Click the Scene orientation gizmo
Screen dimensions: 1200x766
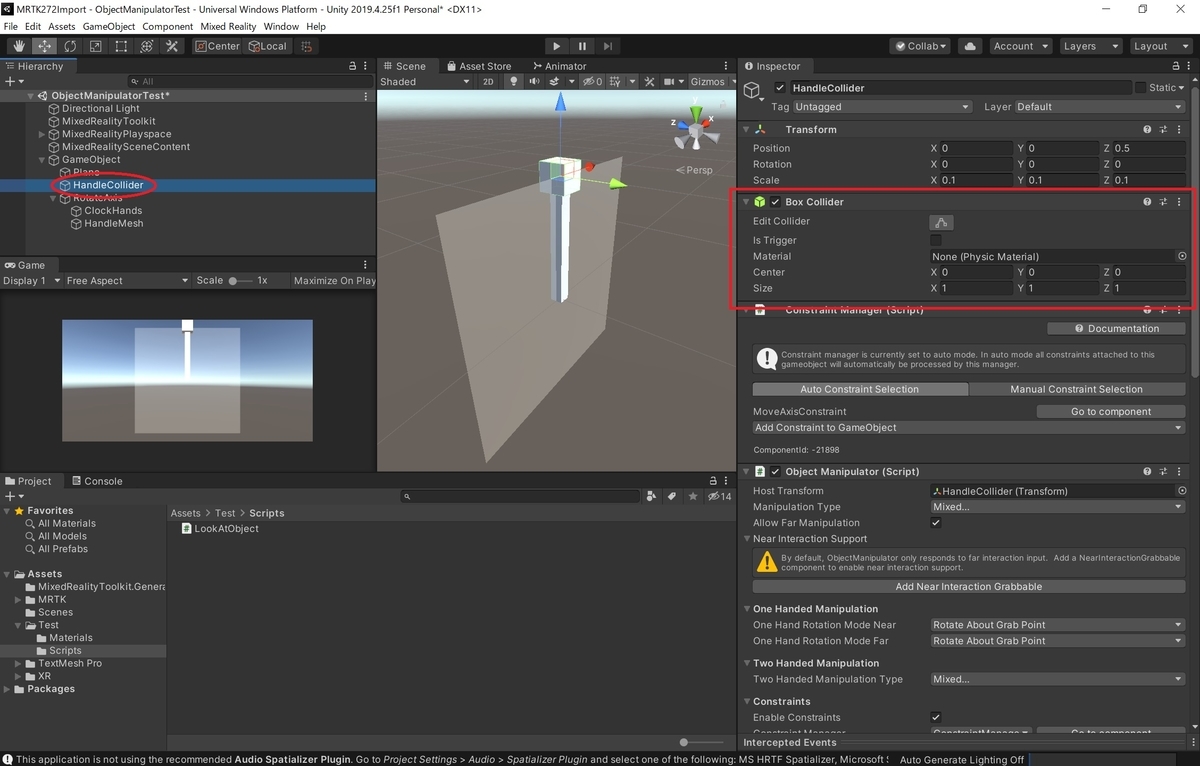point(694,128)
